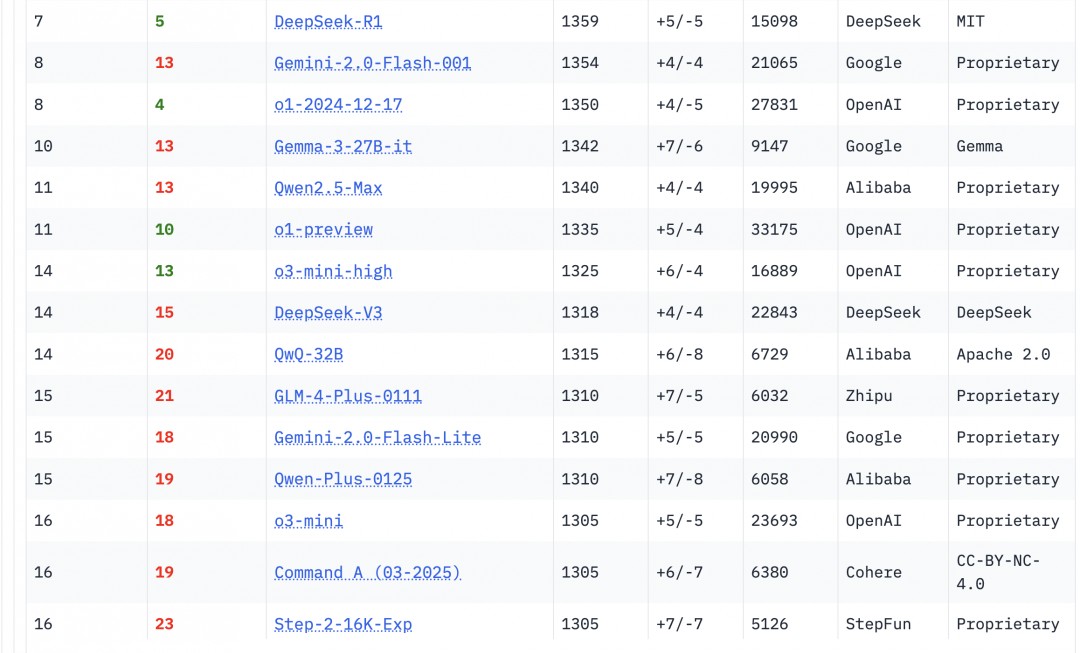
Task: Open the Command A (03-2025) link
Action: (x=367, y=573)
